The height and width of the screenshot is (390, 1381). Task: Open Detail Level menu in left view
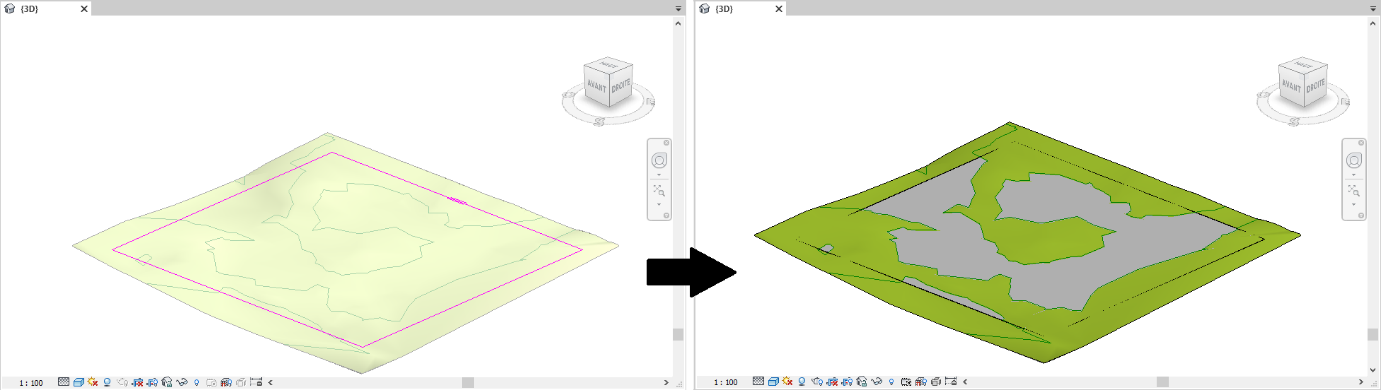click(64, 382)
